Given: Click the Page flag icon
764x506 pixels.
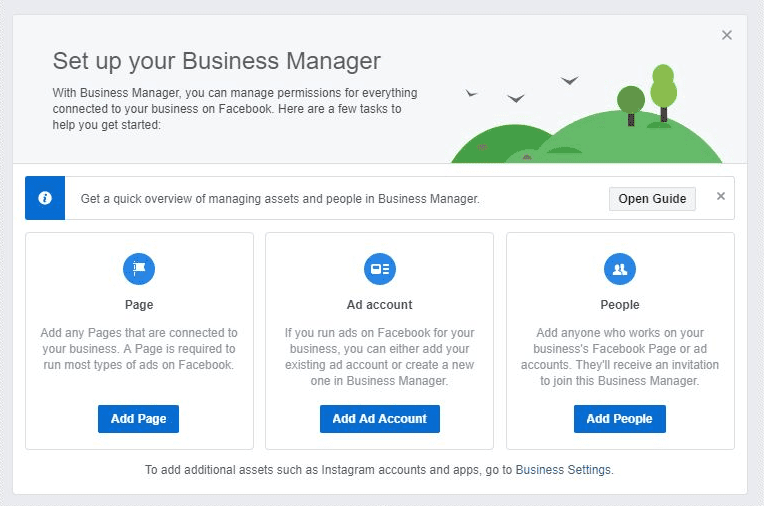Looking at the screenshot, I should 139,269.
